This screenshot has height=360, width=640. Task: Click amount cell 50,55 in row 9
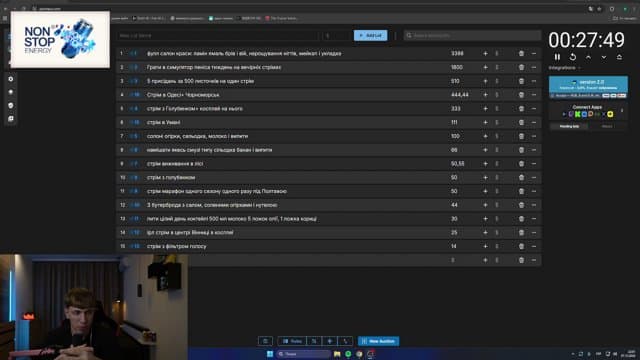pos(458,164)
